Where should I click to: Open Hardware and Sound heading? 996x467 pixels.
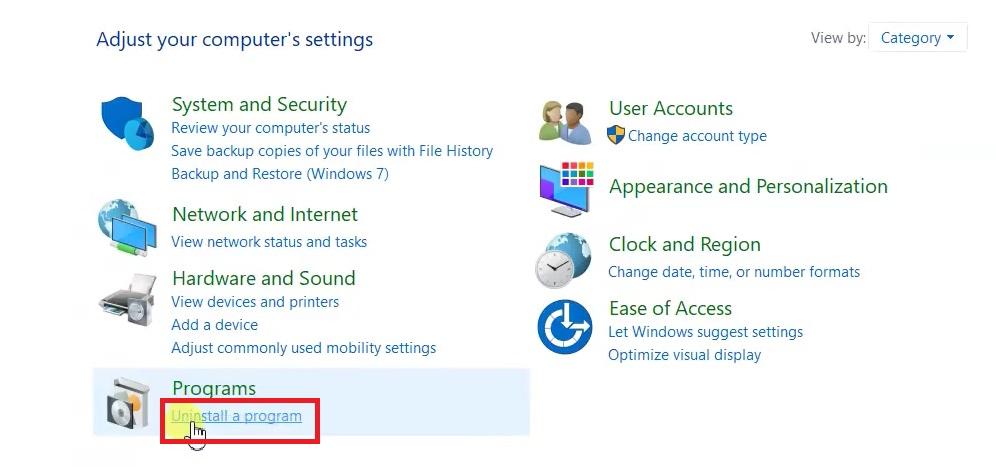(x=264, y=278)
